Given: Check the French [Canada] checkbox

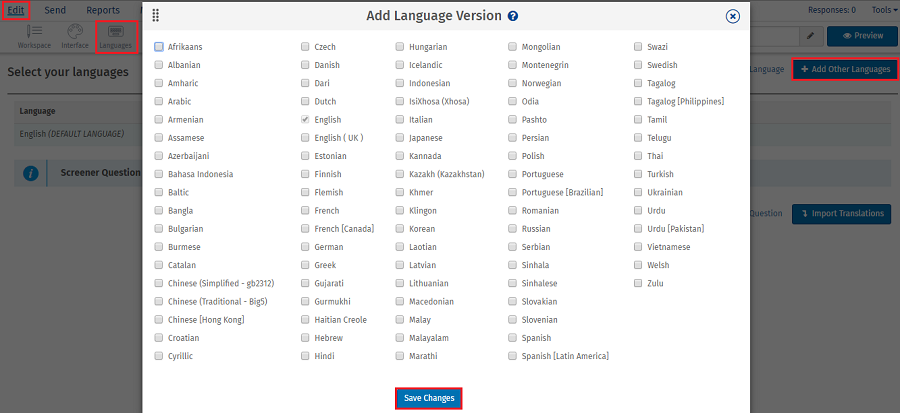Looking at the screenshot, I should 305,229.
